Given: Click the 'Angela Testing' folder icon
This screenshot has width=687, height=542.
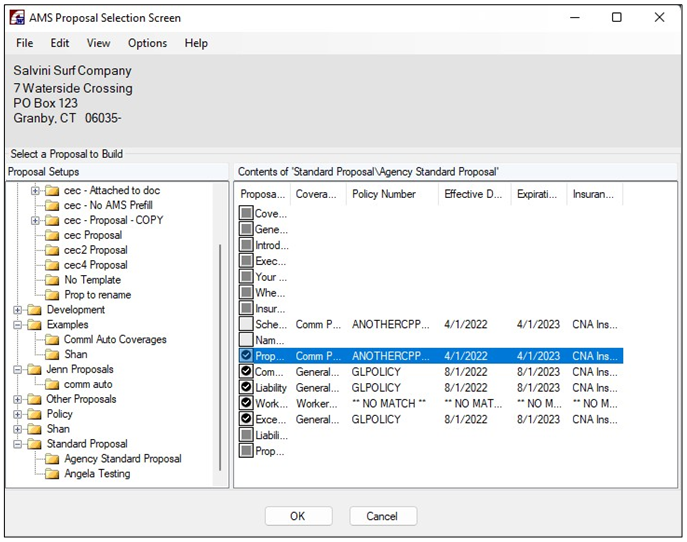Looking at the screenshot, I should pos(52,474).
